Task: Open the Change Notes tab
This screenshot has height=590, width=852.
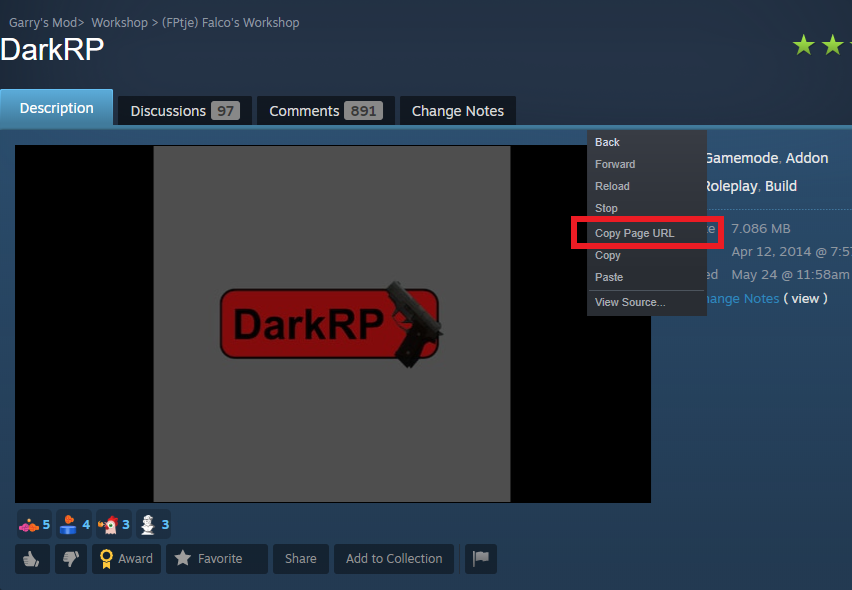Action: 458,111
